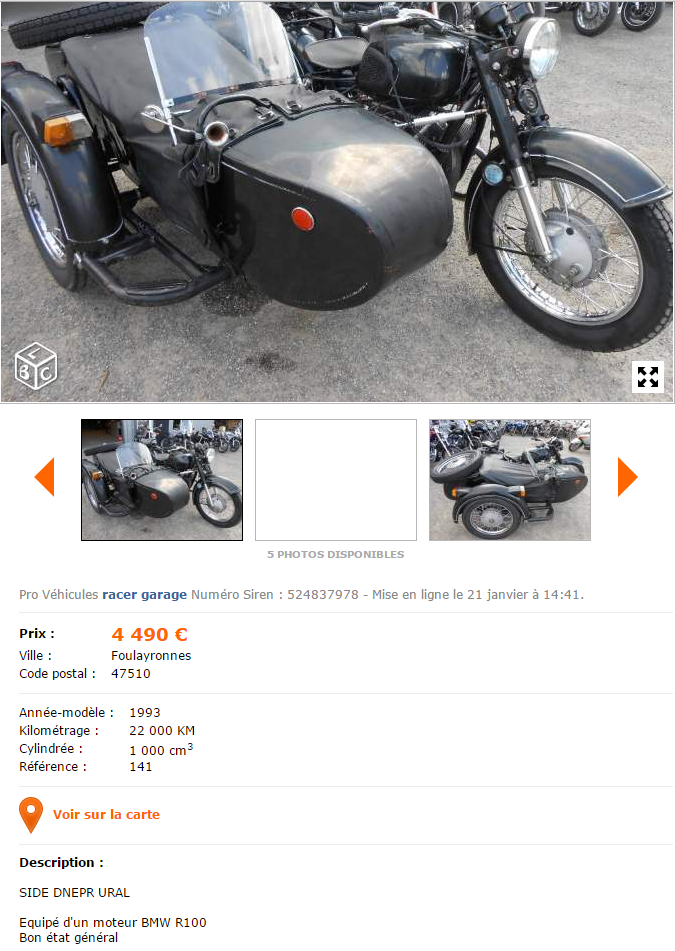The width and height of the screenshot is (675, 951).
Task: Click the Siren number 524837978
Action: tap(323, 594)
